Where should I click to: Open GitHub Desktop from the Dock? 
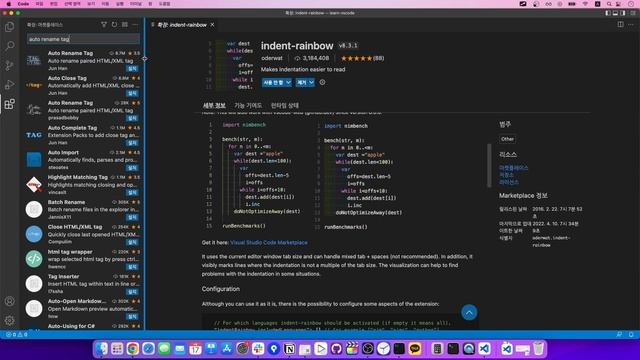click(336, 349)
